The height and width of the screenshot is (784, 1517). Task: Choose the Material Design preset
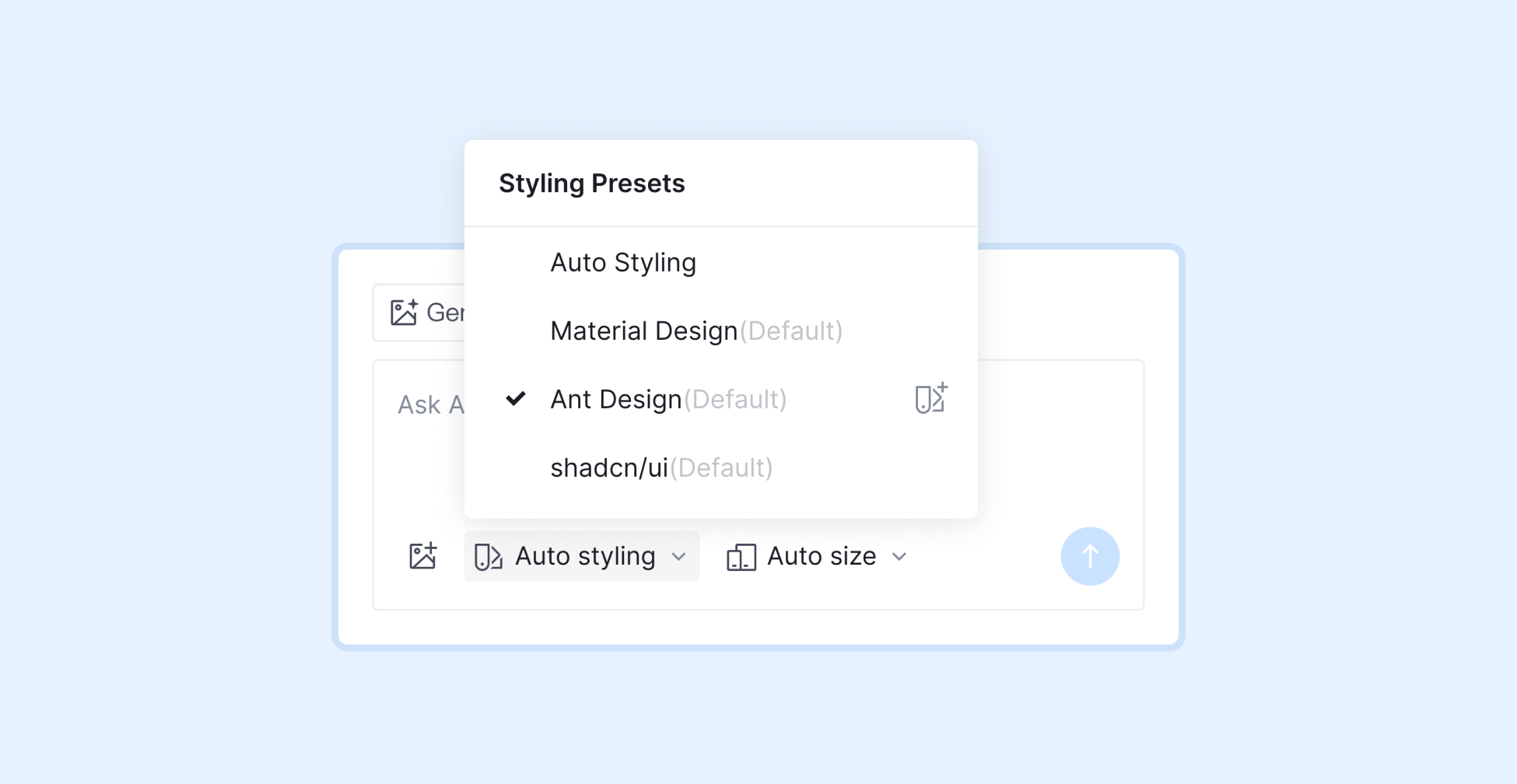click(x=643, y=331)
